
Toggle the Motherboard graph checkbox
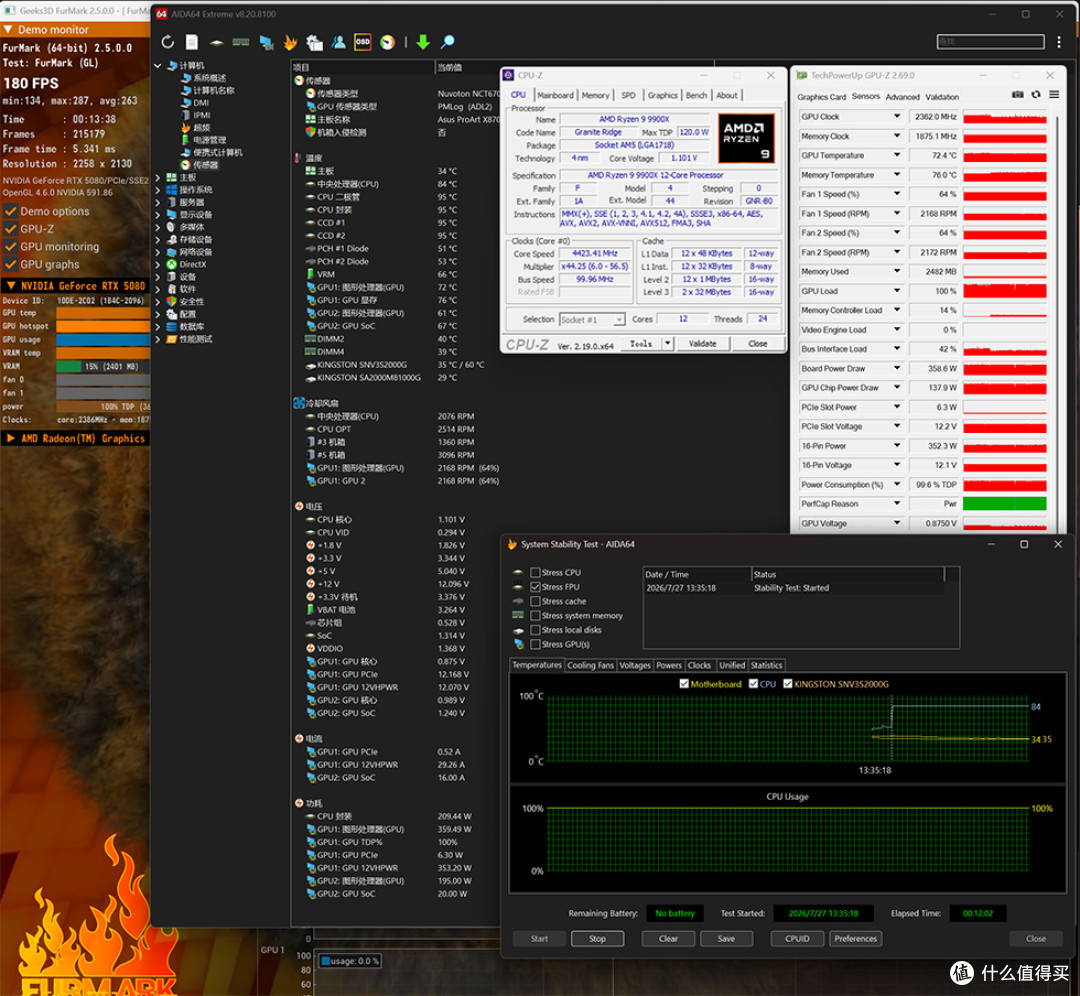(684, 684)
